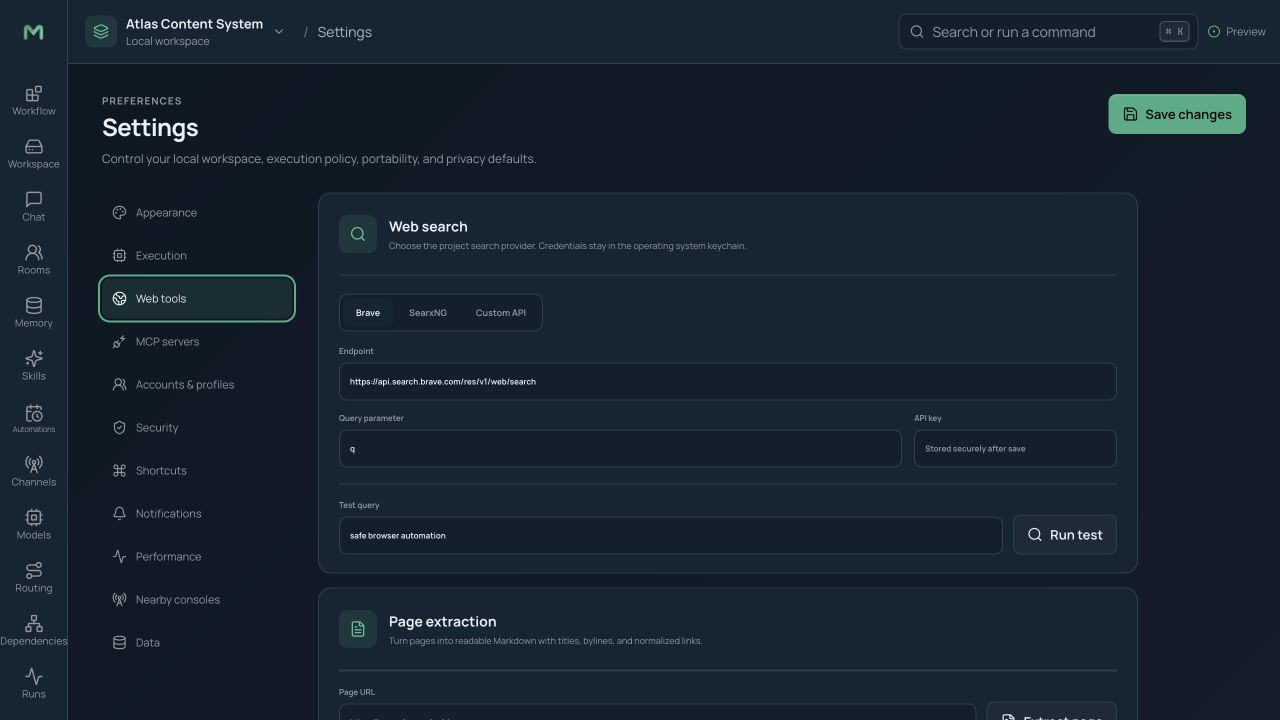Open the Workflow section in sidebar

(x=33, y=100)
